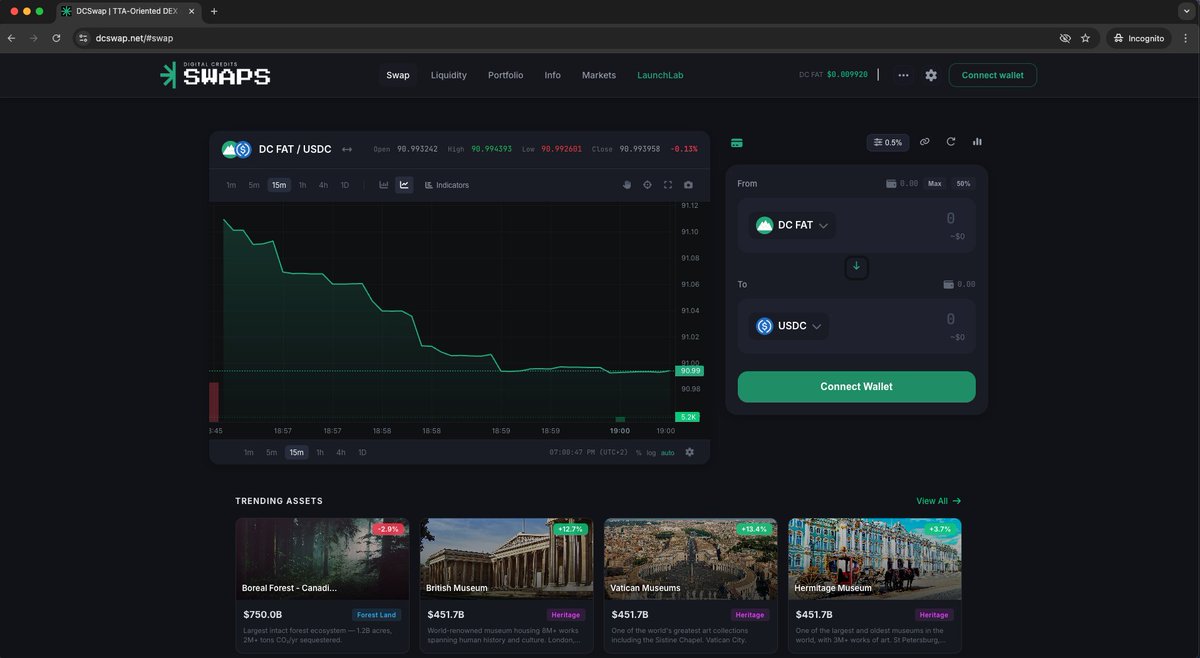Screen dimensions: 1200x658
Task: Select 1D interval in chart top toolbar
Action: (x=345, y=185)
